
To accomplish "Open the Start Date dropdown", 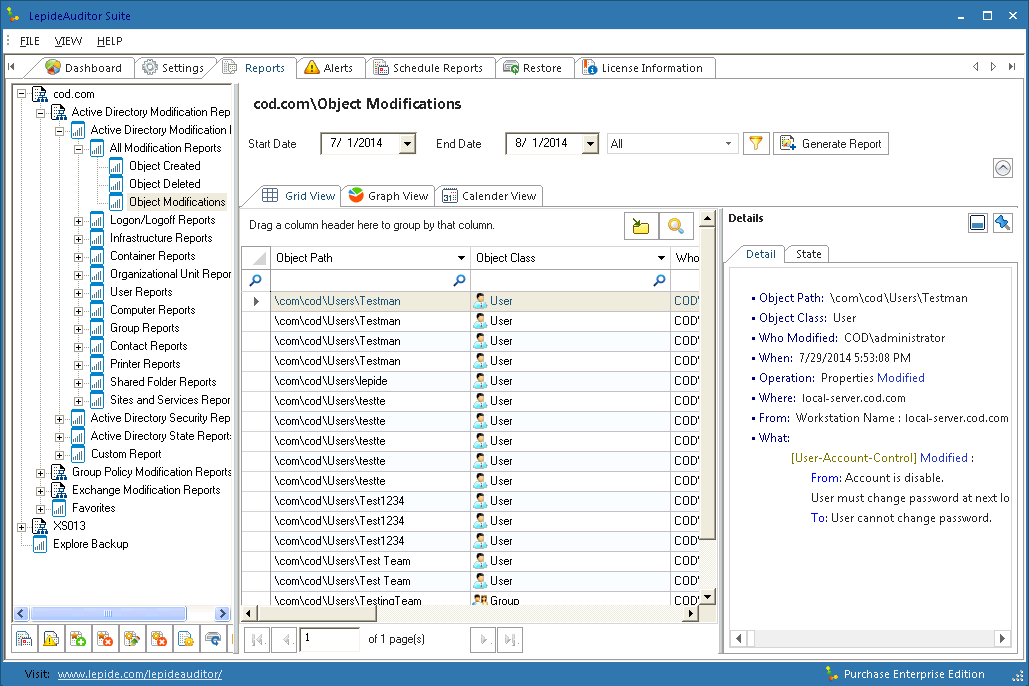I will (408, 143).
